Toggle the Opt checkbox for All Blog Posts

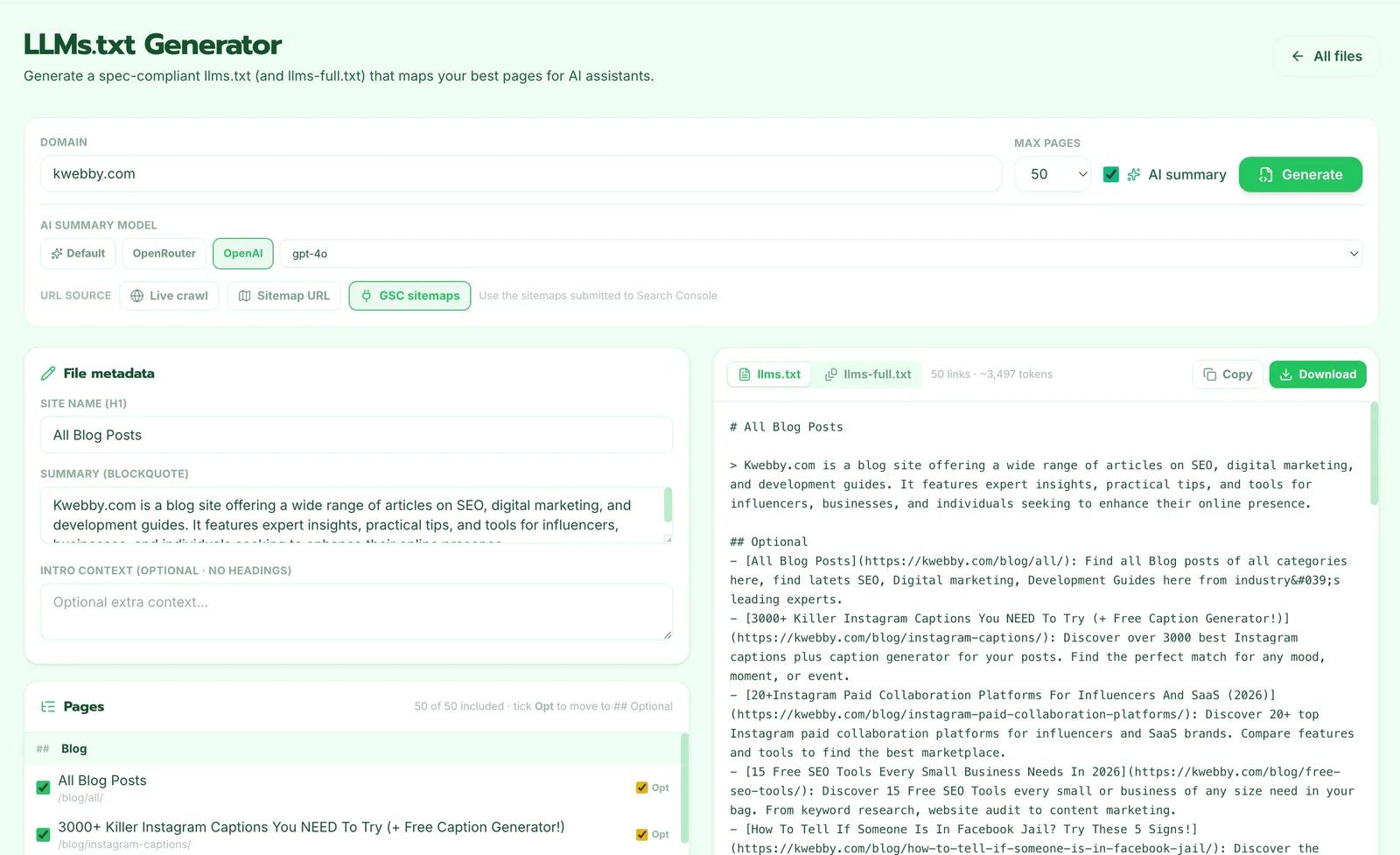(x=642, y=788)
